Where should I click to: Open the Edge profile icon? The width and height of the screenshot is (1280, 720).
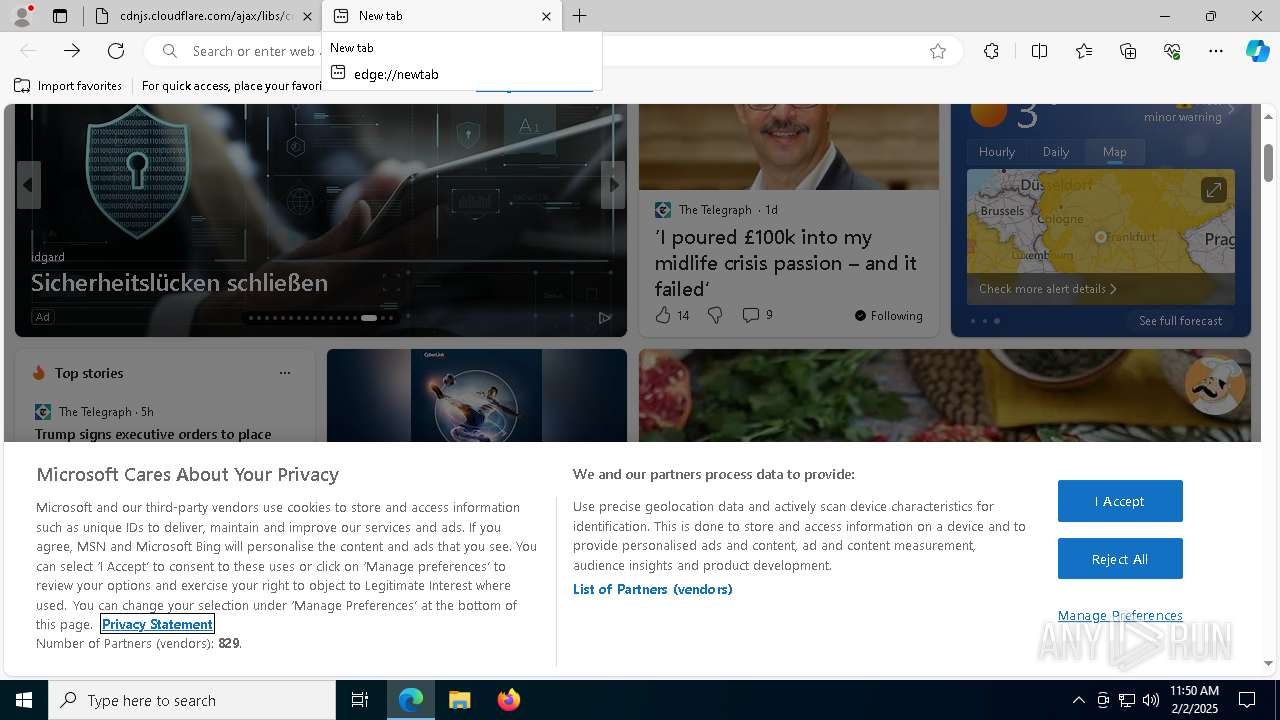click(x=21, y=16)
